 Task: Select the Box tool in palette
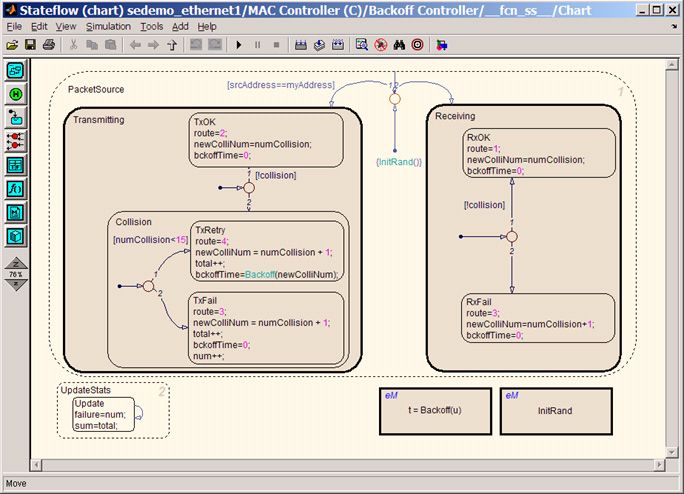pos(16,236)
